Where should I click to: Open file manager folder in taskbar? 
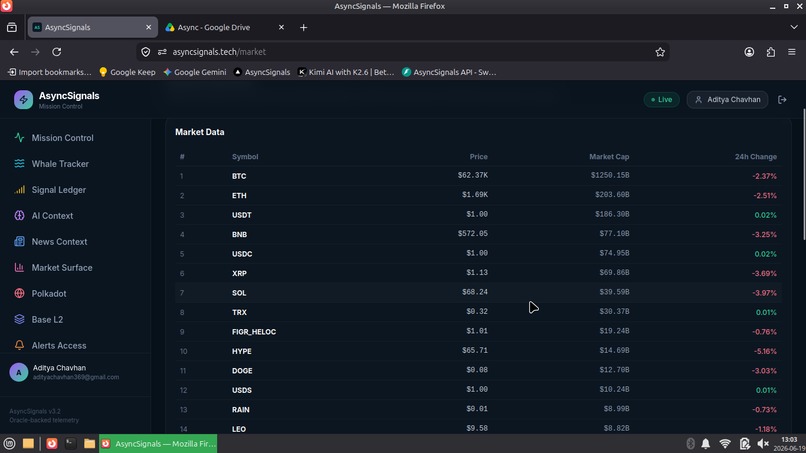click(x=89, y=443)
